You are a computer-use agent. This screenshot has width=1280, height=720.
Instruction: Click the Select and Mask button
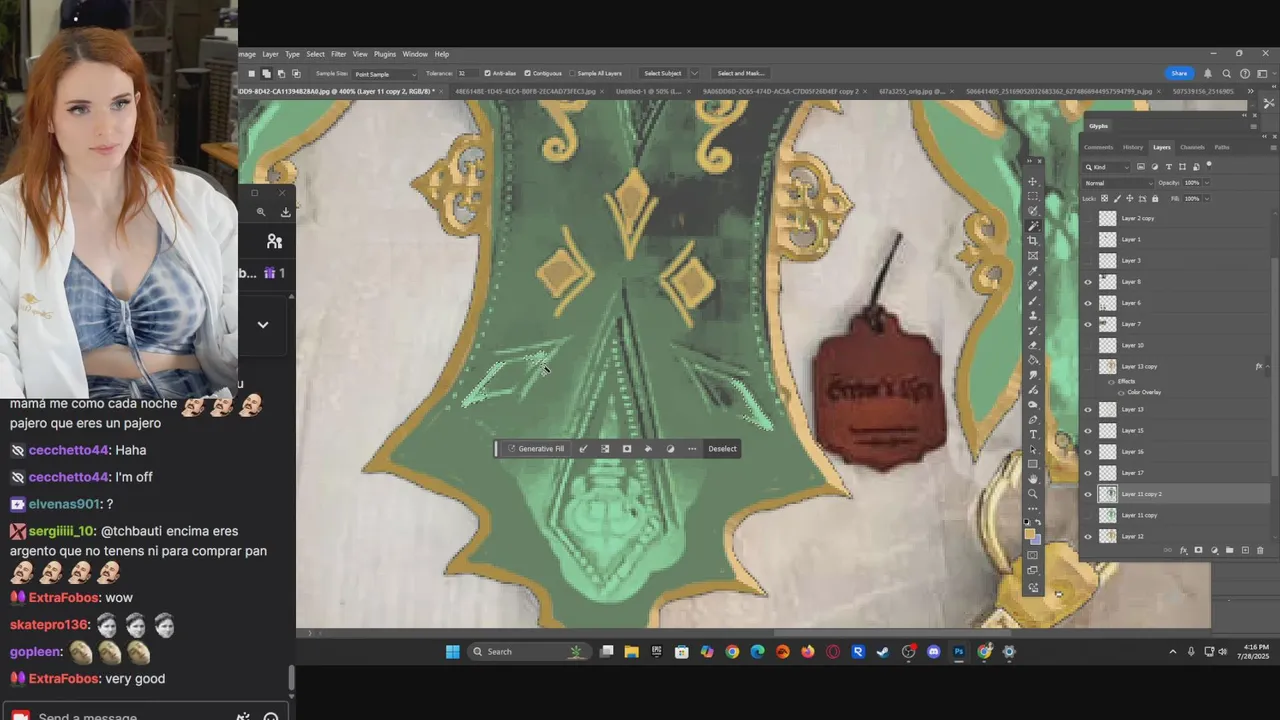(x=741, y=73)
